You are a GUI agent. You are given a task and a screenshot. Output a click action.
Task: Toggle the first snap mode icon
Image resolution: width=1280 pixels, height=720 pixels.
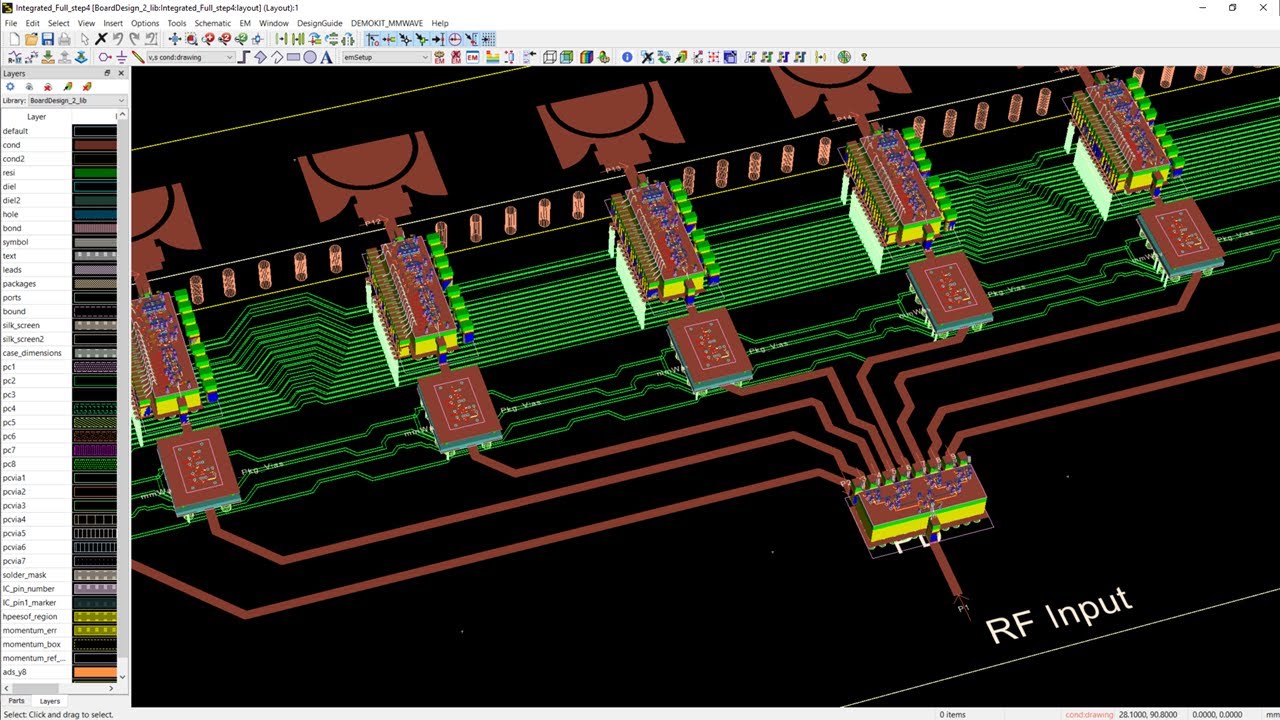[x=373, y=39]
